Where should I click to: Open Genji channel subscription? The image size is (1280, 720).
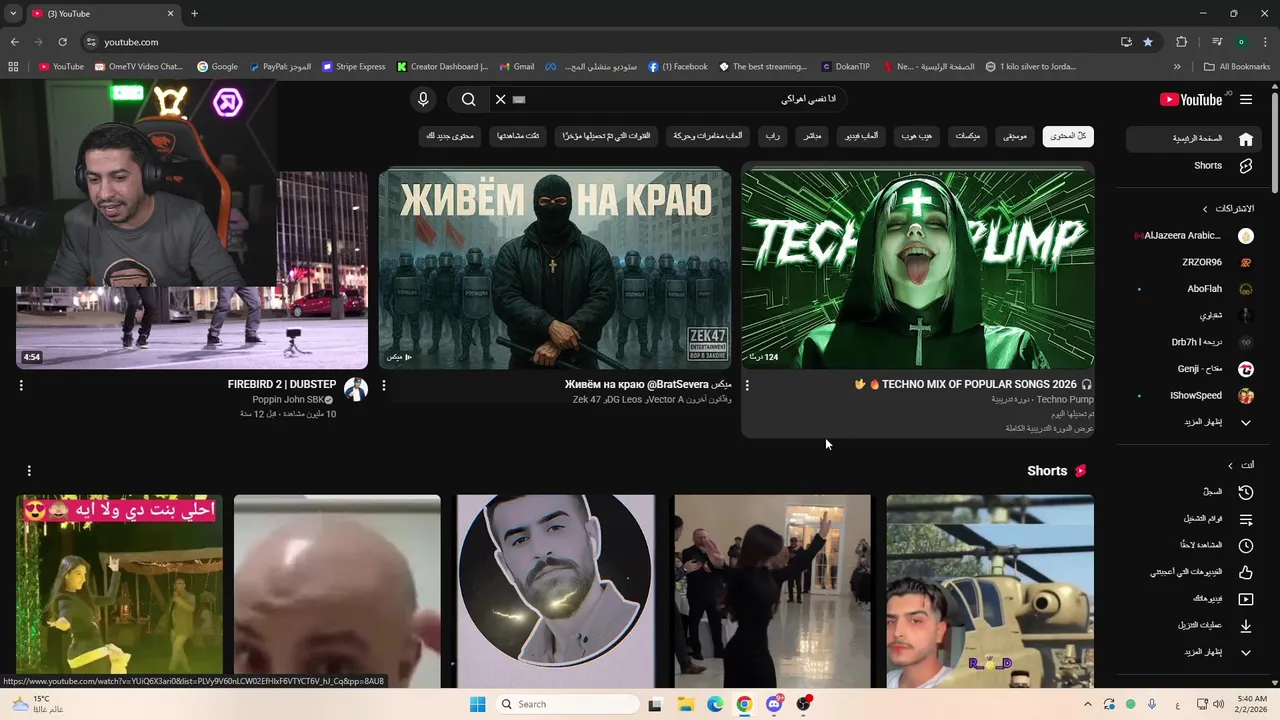tap(1194, 369)
